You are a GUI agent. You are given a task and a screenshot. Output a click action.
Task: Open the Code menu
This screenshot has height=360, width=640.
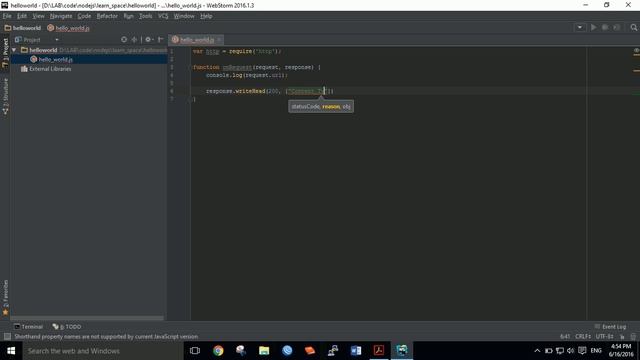(84, 16)
